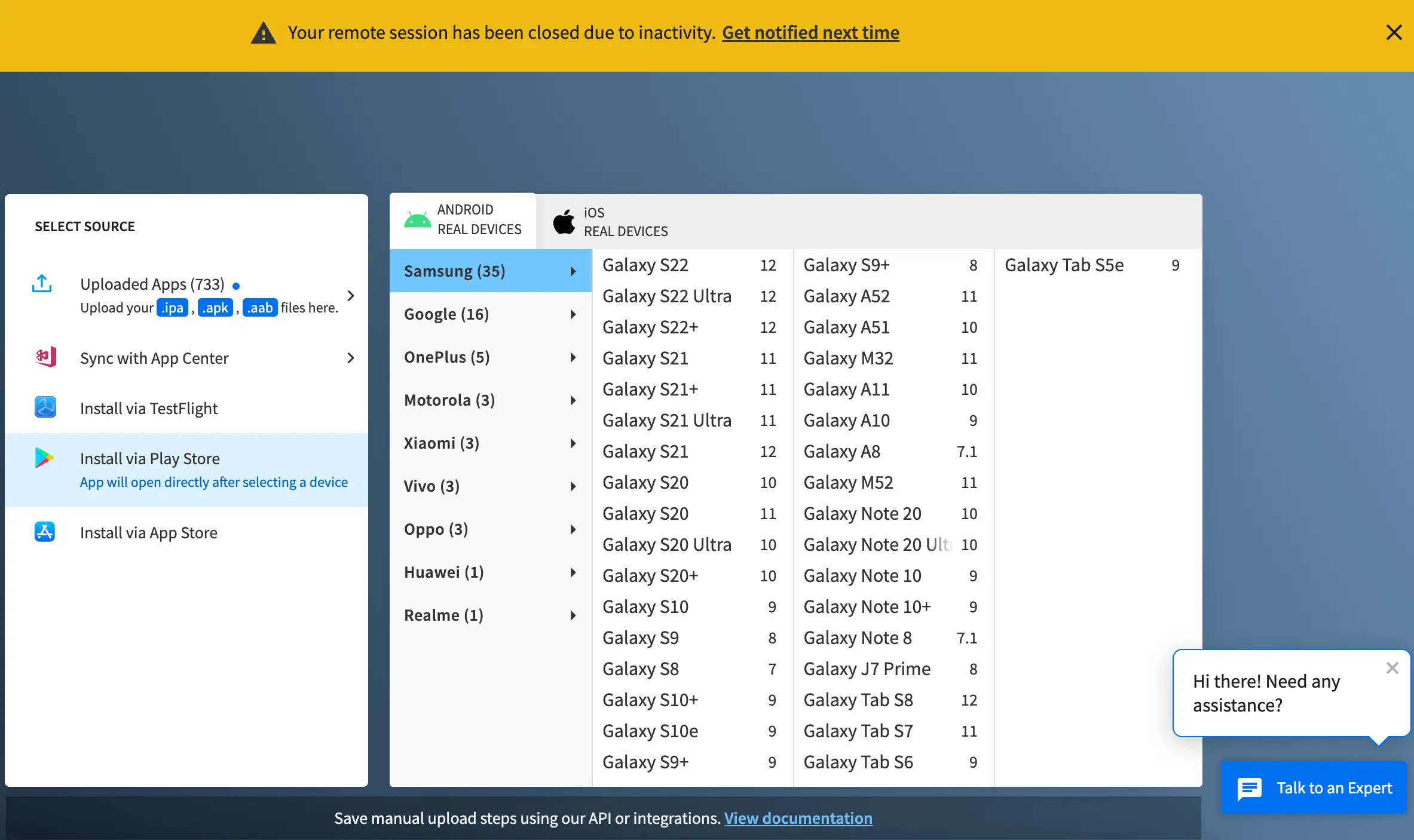
Task: Click the Play Store triangle icon
Action: [x=44, y=458]
